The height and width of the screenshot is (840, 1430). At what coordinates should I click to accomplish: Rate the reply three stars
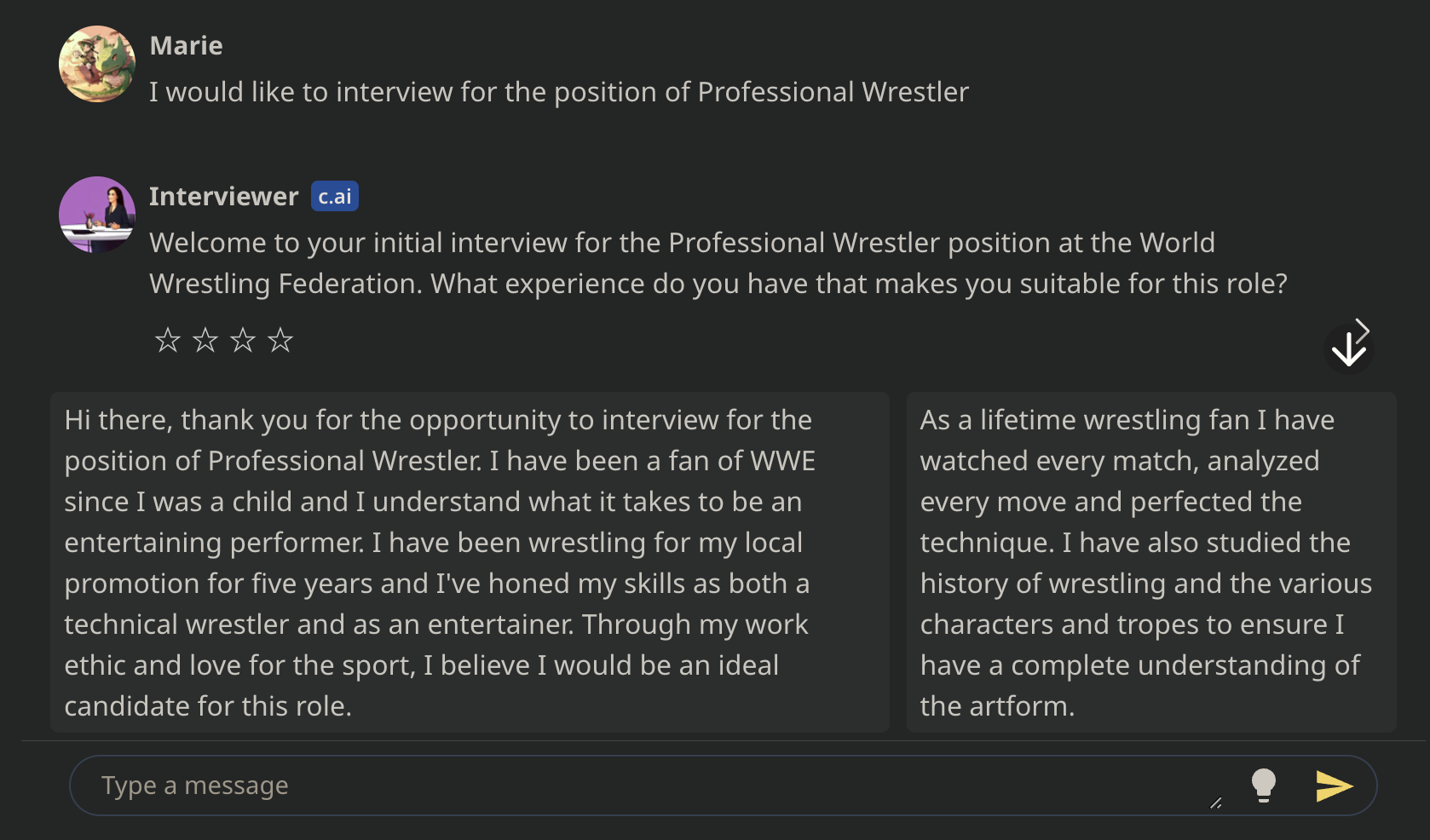pos(243,341)
